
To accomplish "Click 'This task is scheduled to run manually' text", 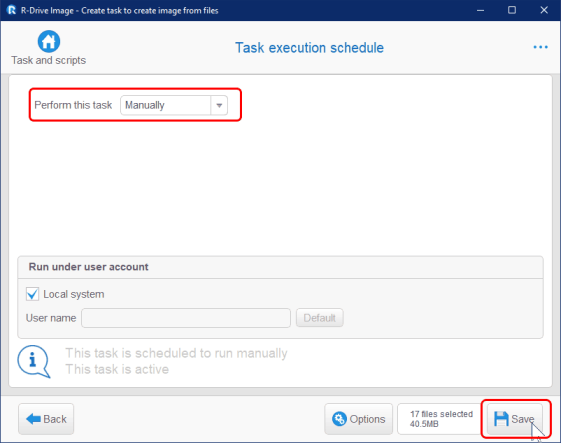I will coord(176,353).
